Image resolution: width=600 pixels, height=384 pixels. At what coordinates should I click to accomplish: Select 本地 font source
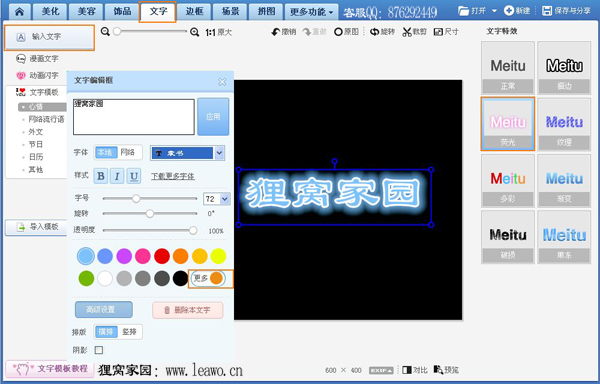click(106, 153)
